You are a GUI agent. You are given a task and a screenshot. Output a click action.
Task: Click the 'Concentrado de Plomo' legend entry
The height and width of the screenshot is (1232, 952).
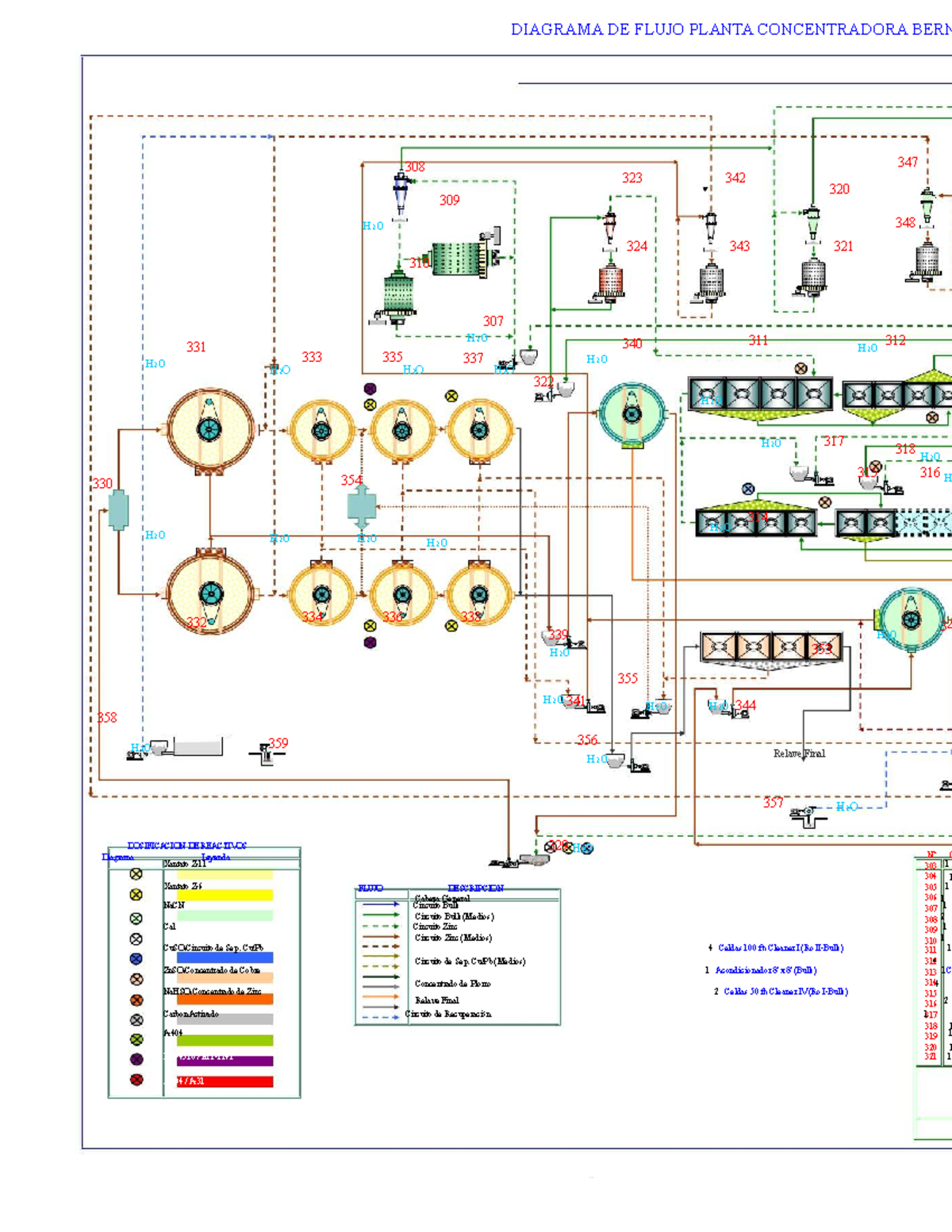452,984
